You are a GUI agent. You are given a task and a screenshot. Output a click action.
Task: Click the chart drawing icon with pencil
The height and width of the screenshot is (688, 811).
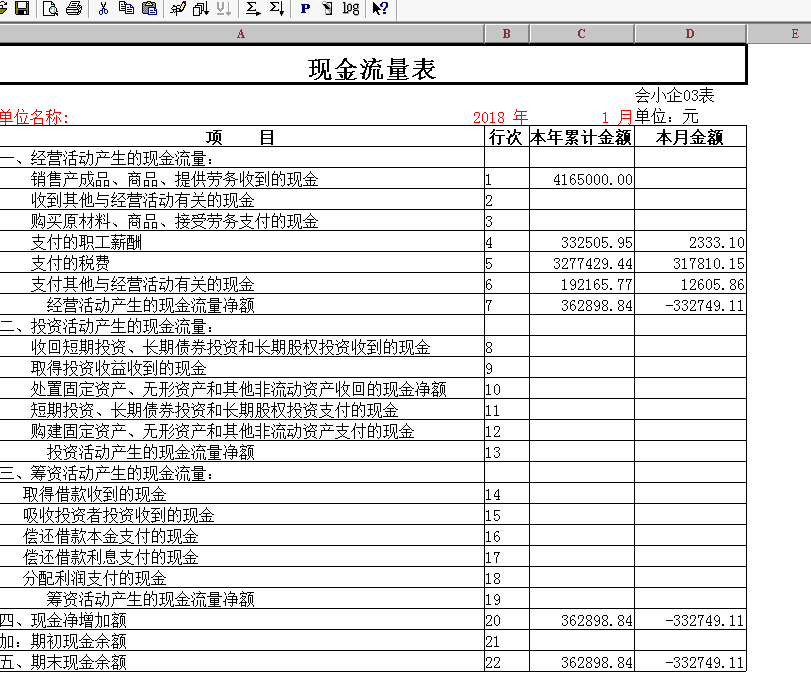click(x=178, y=8)
